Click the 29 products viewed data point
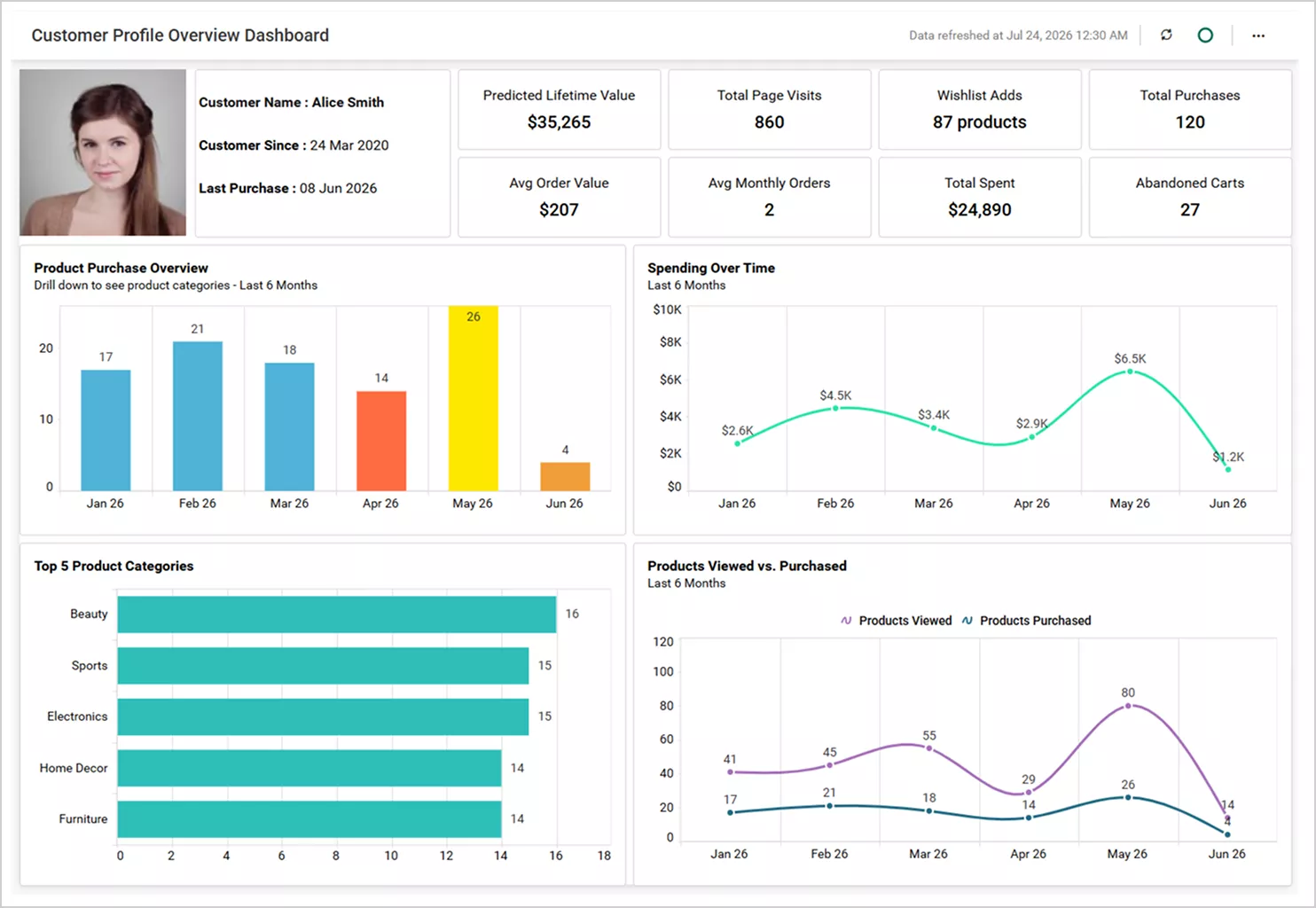This screenshot has height=908, width=1316. [x=1029, y=792]
